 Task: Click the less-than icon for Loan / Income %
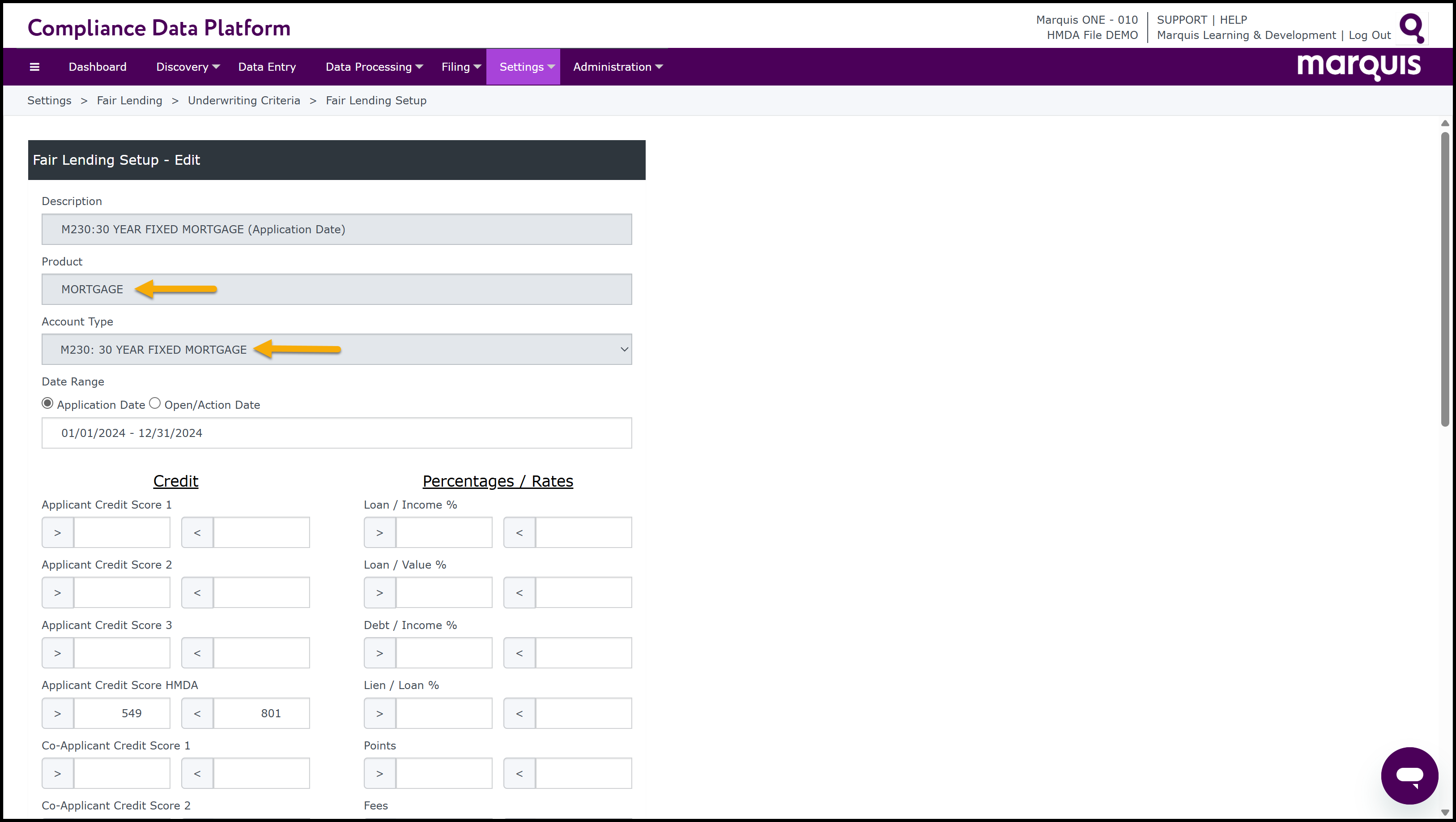(x=519, y=532)
